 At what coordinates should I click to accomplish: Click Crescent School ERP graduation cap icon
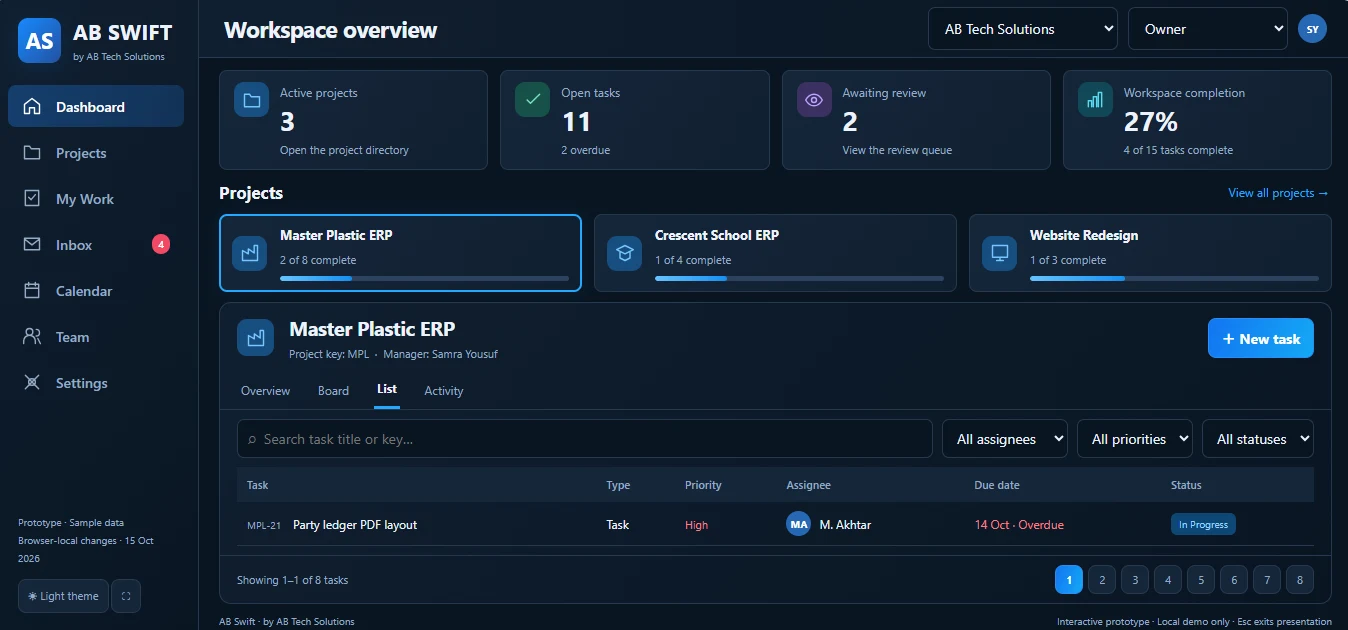pyautogui.click(x=625, y=253)
